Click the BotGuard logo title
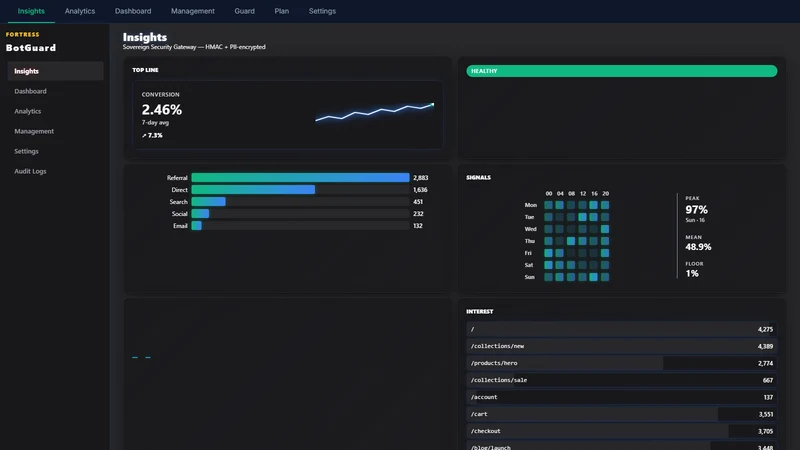Screen dimensions: 800x450 pyautogui.click(x=31, y=48)
